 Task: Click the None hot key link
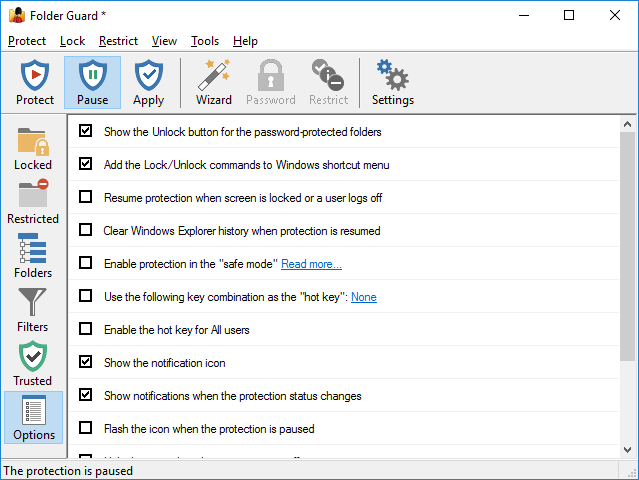point(364,297)
